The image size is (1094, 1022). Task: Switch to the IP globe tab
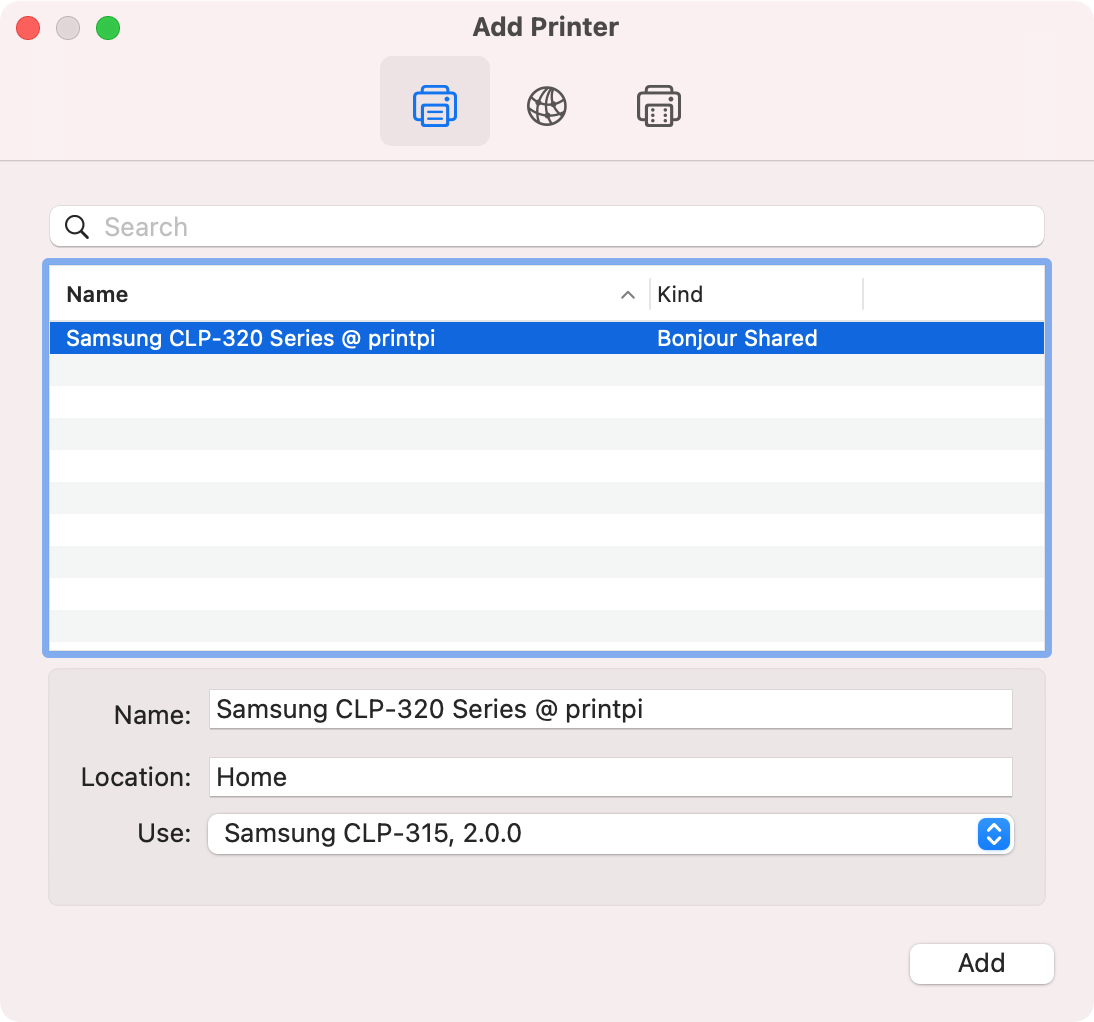(x=547, y=104)
